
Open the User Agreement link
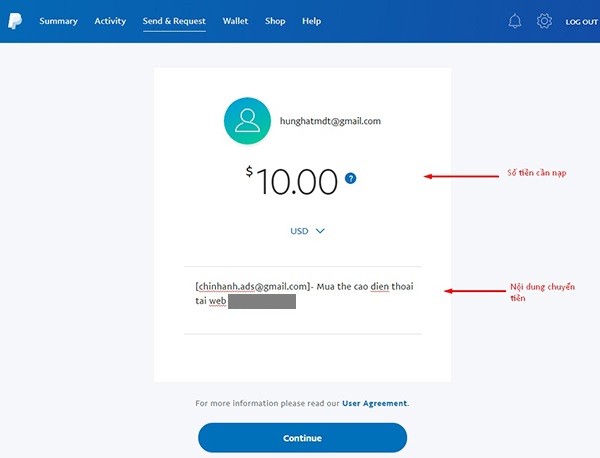375,403
